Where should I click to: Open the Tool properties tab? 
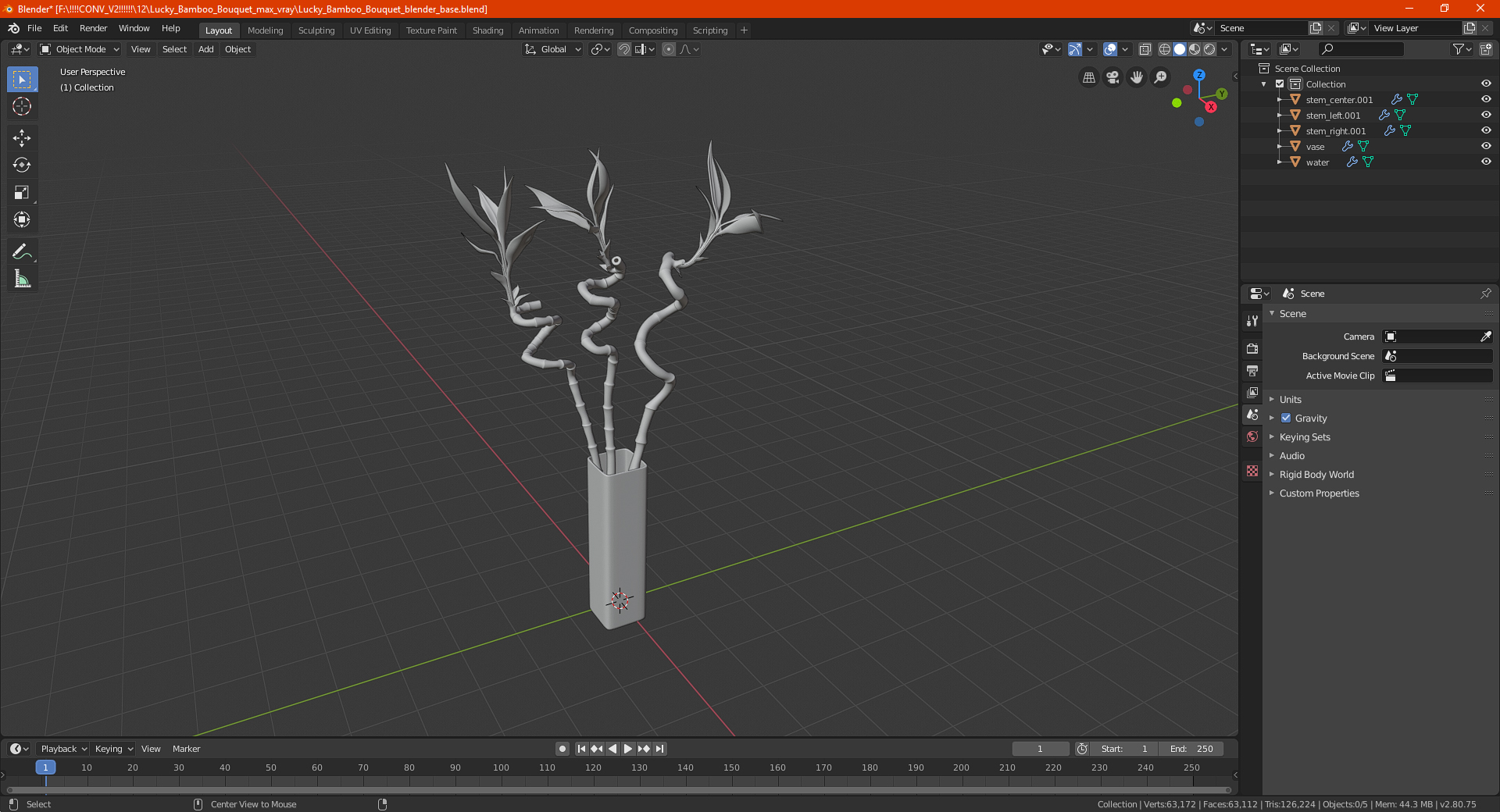click(x=1252, y=320)
